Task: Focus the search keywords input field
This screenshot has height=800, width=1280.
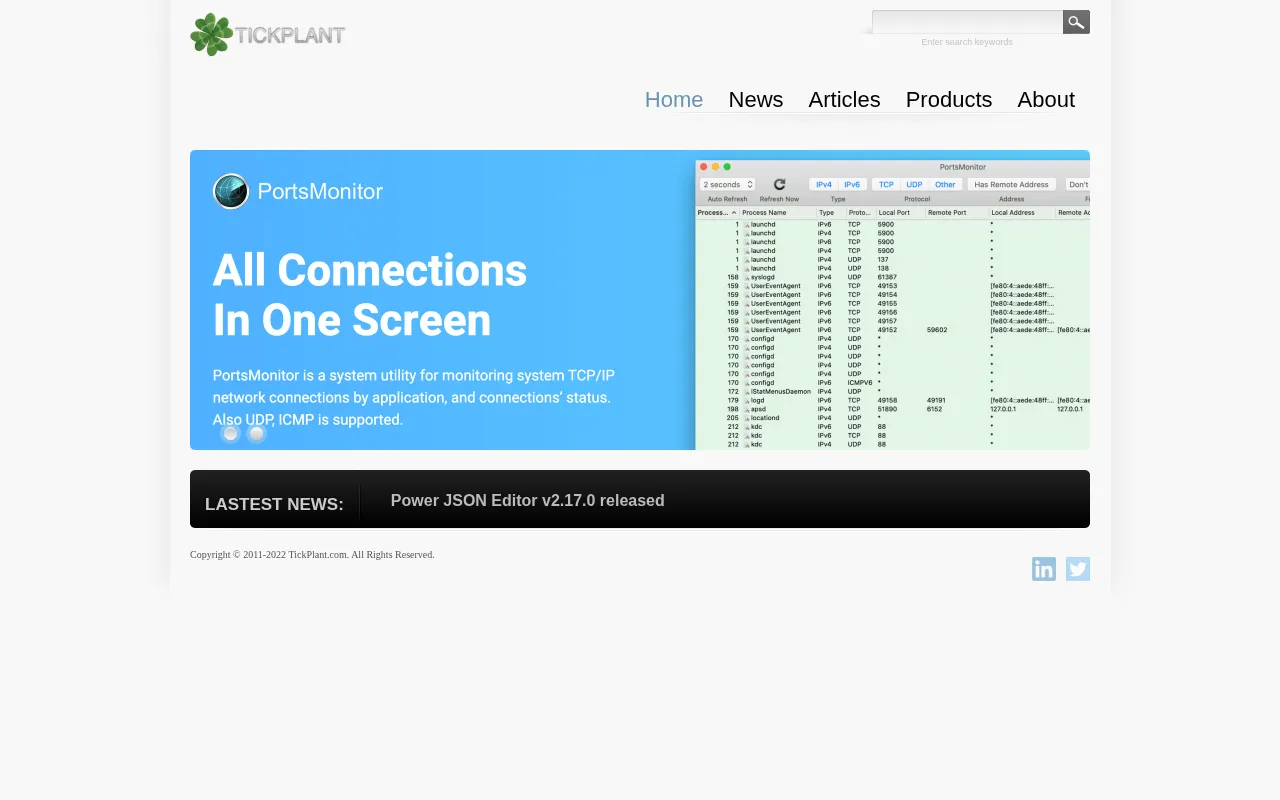Action: click(x=967, y=22)
